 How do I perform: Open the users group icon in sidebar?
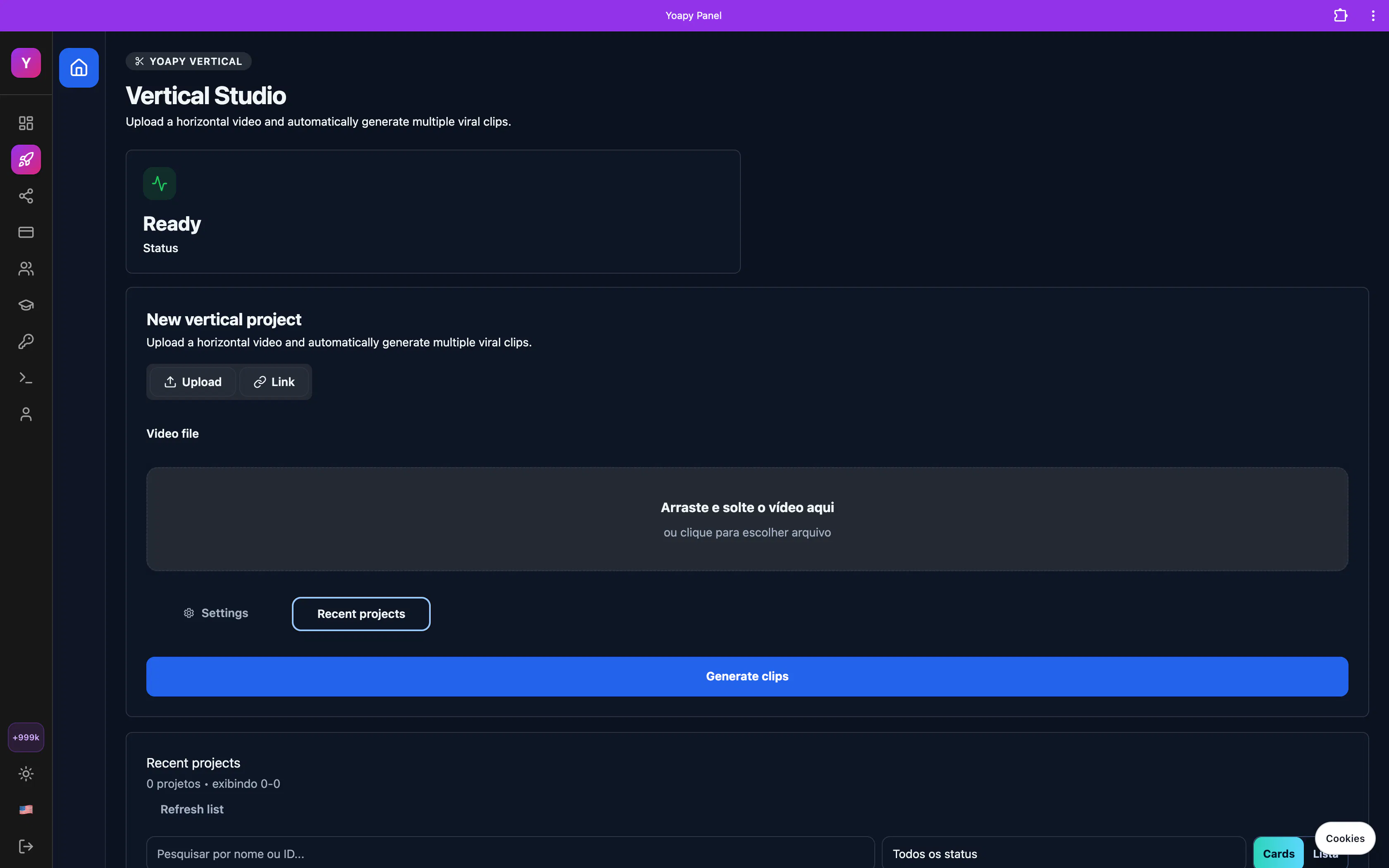pyautogui.click(x=26, y=269)
